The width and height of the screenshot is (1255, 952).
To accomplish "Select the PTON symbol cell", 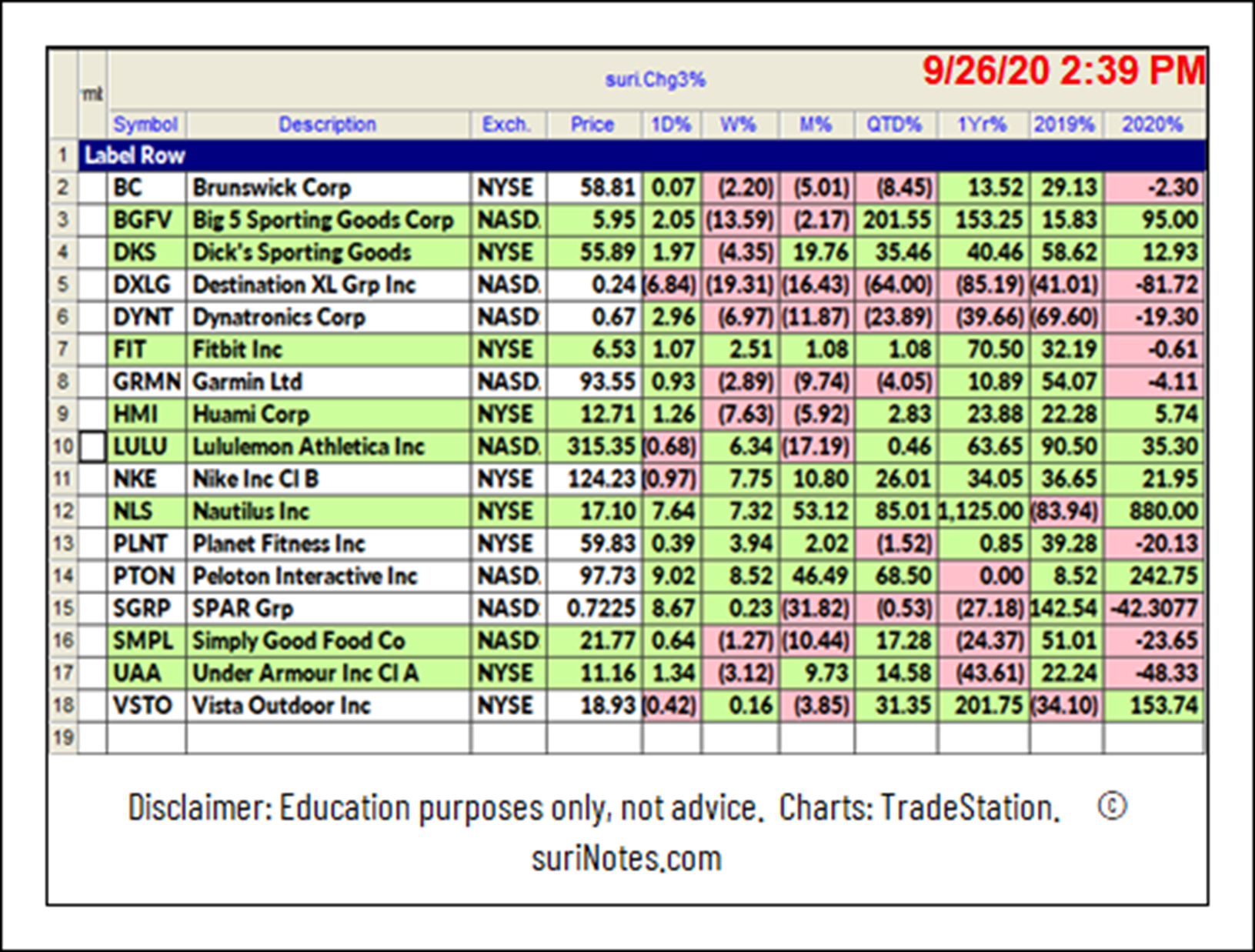I will tap(145, 576).
